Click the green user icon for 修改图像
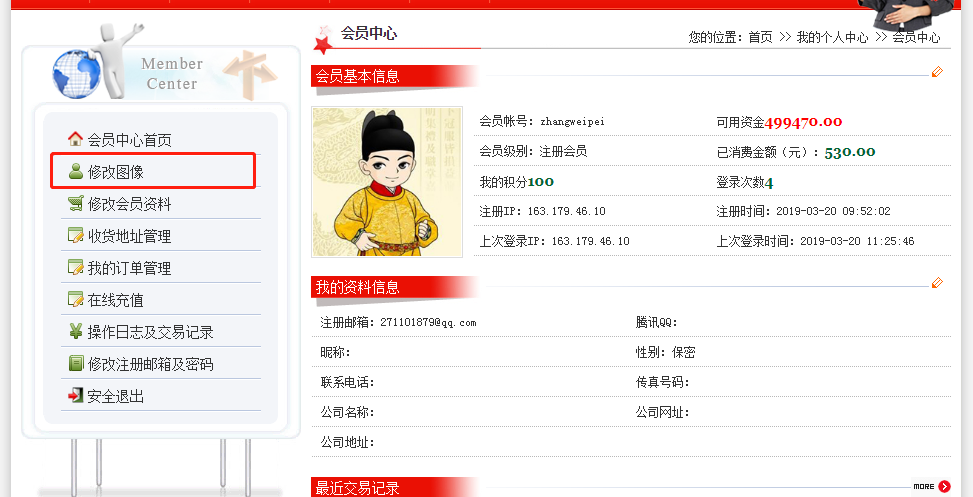This screenshot has height=497, width=973. tap(76, 171)
